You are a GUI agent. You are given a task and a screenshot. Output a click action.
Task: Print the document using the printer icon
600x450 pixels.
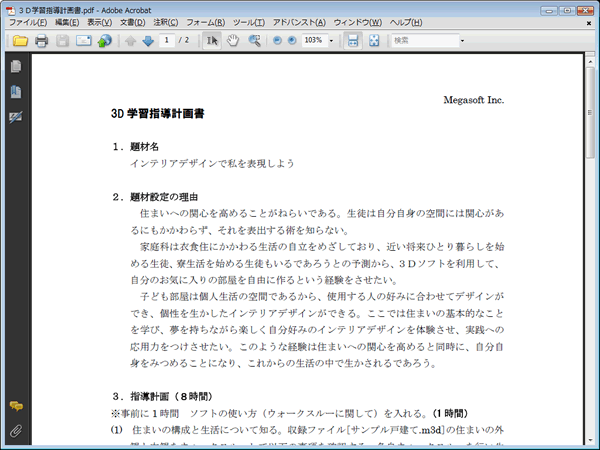click(x=42, y=41)
